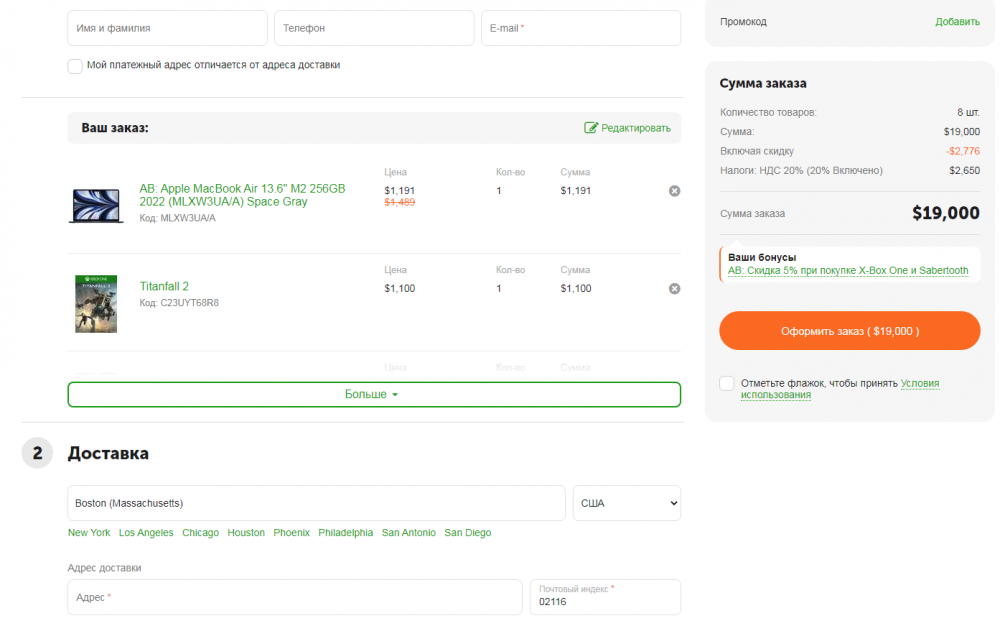Click the E-mail input field
The width and height of the screenshot is (1000, 631).
point(580,28)
